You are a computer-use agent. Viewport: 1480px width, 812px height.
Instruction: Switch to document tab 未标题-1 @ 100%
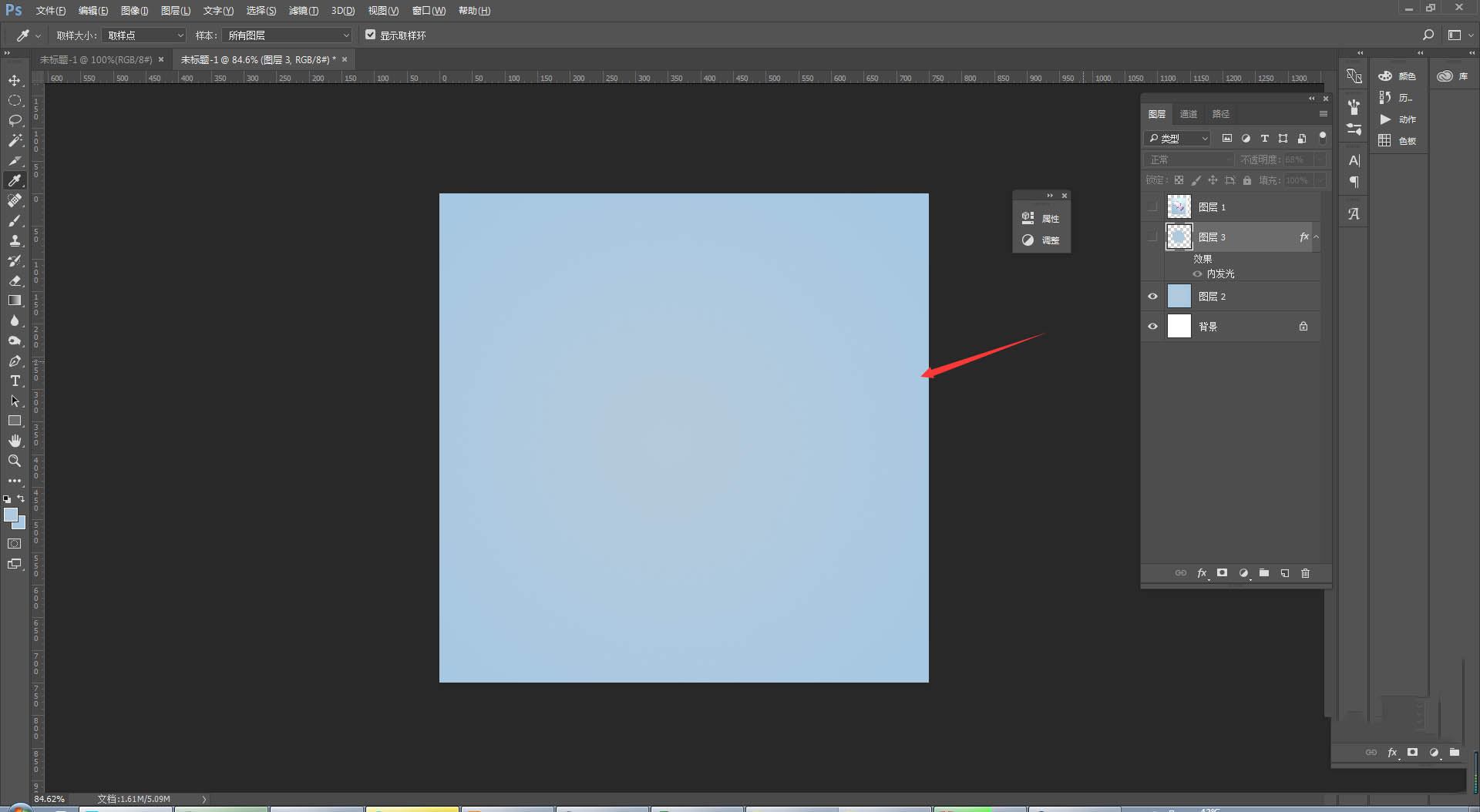(x=96, y=59)
